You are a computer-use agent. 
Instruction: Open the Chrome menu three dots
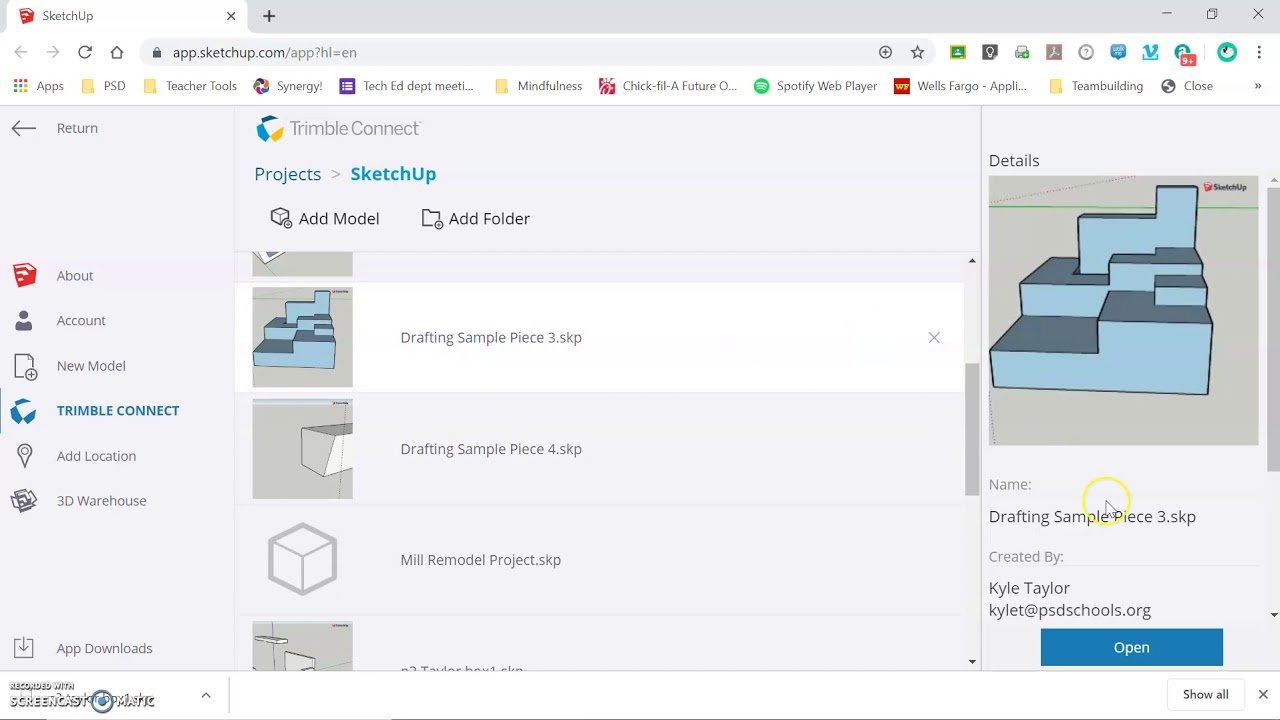[x=1258, y=52]
